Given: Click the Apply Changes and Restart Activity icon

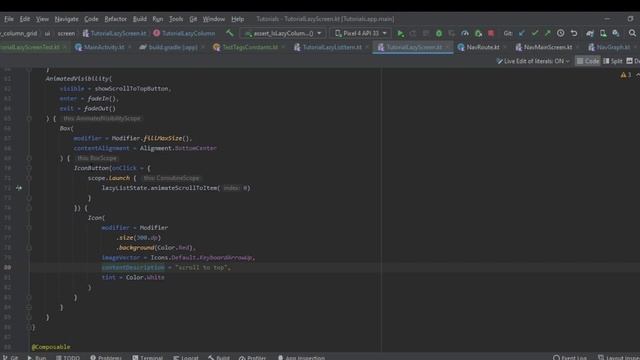Looking at the screenshot, I should point(413,33).
